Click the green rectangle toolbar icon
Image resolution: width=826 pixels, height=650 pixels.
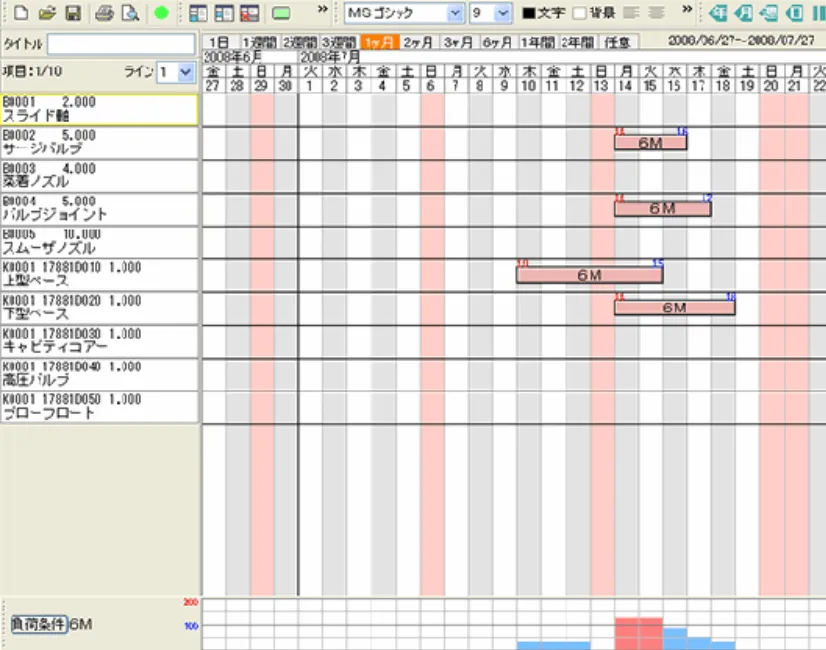pos(281,14)
